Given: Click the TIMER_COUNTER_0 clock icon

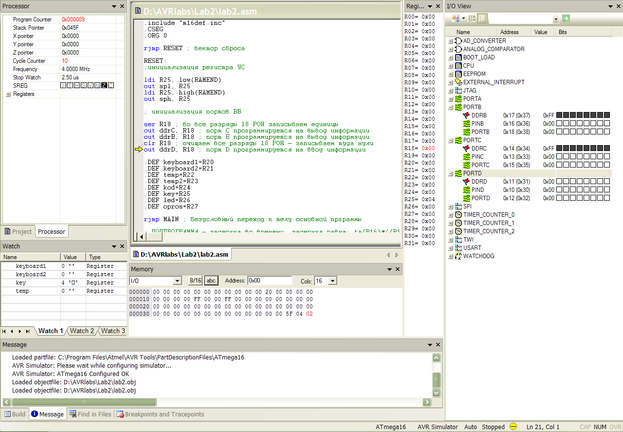Looking at the screenshot, I should point(458,214).
